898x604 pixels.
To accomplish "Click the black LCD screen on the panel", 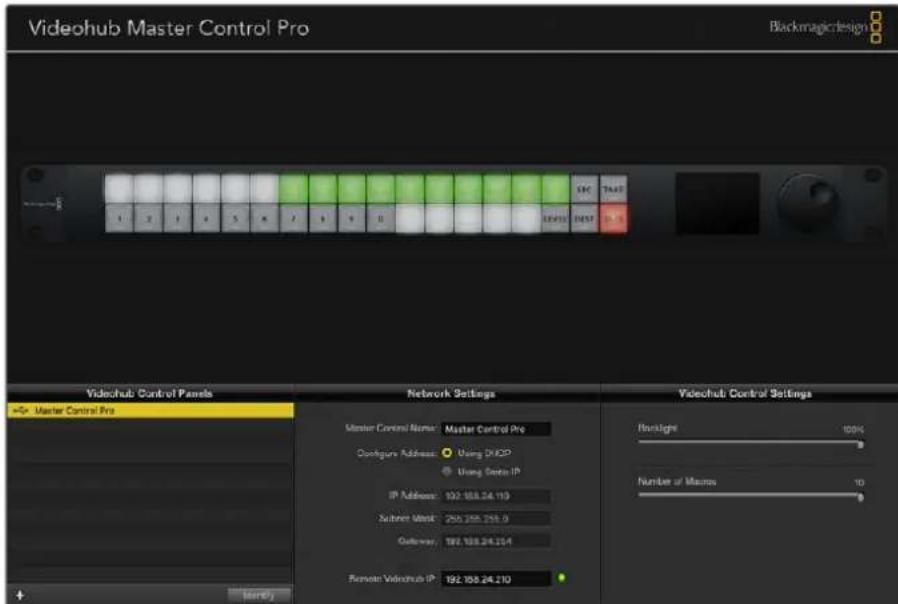I will click(x=718, y=203).
